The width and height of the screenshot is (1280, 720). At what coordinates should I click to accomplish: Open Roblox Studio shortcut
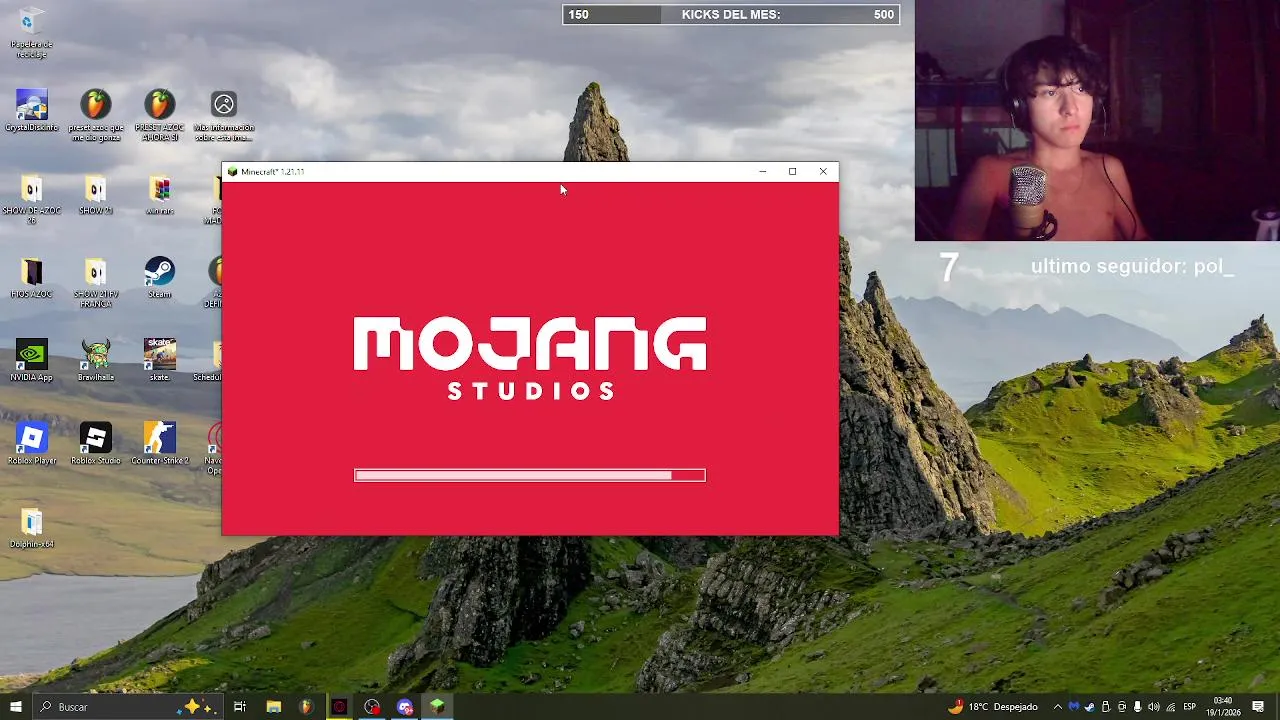96,444
